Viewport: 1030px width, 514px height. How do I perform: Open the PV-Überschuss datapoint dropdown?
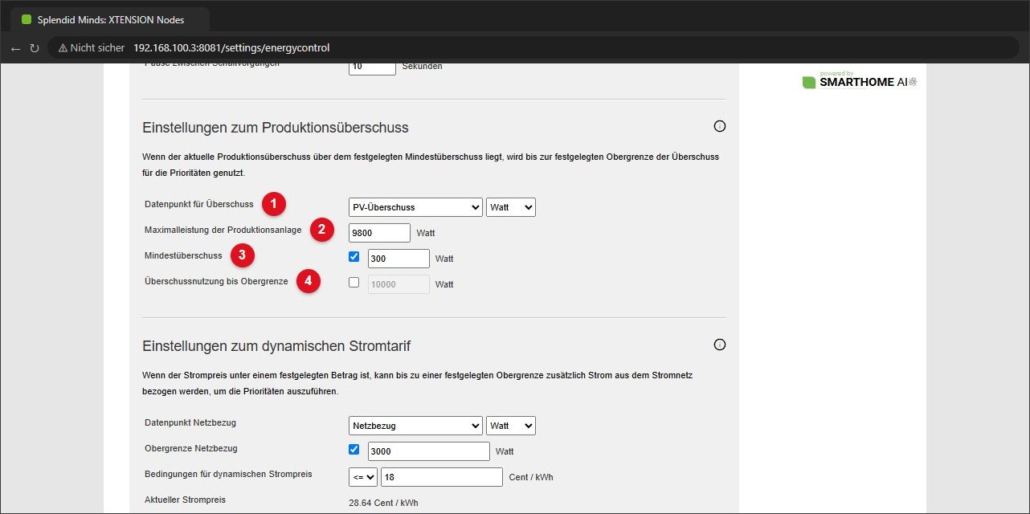416,207
